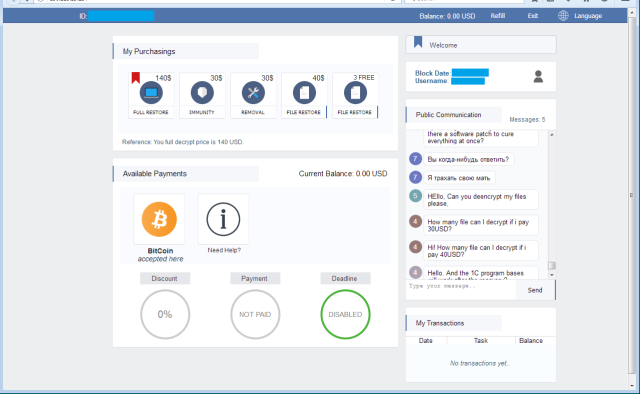Click the Block Date label

[433, 73]
